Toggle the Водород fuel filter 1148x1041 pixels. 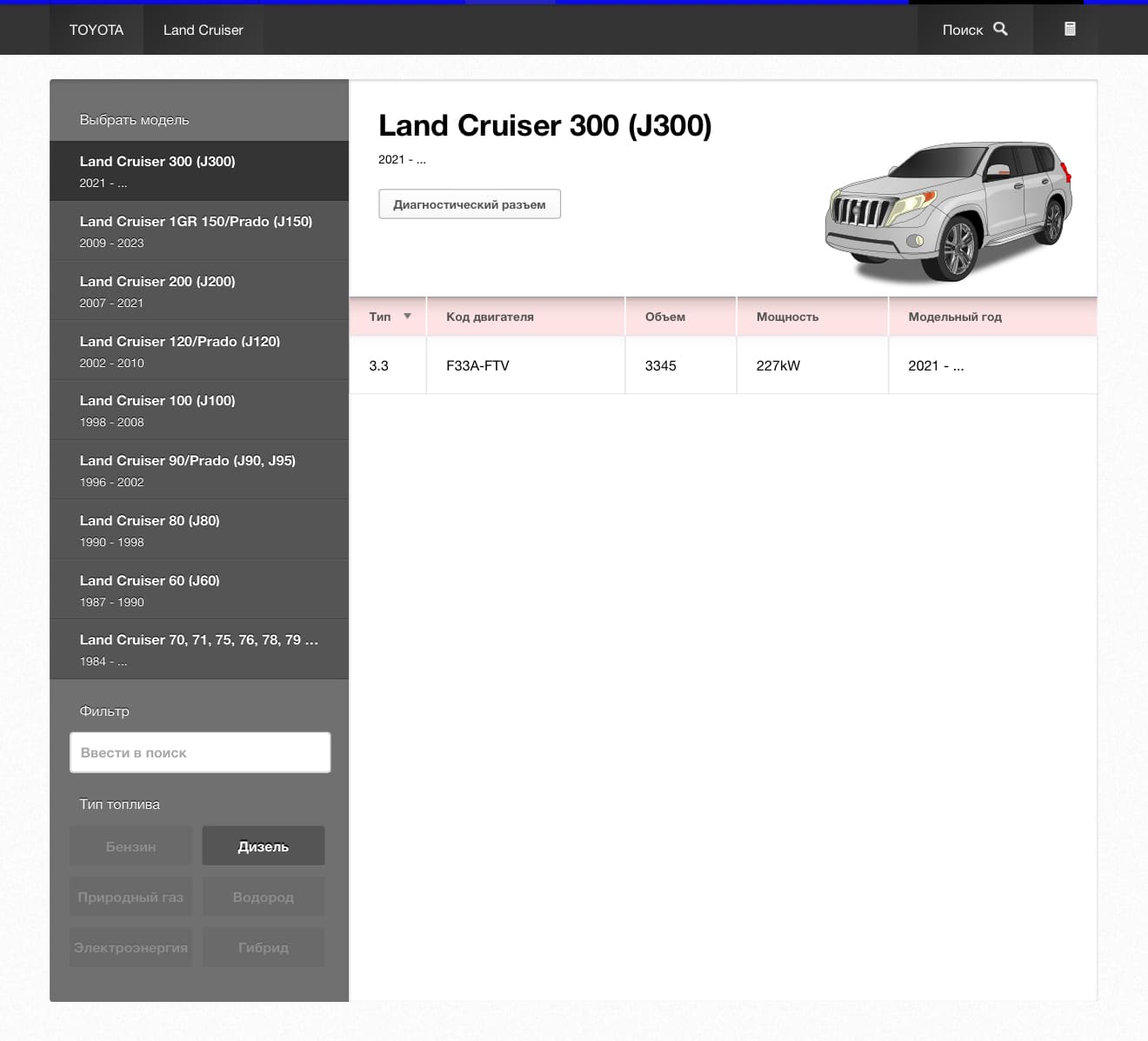[264, 897]
